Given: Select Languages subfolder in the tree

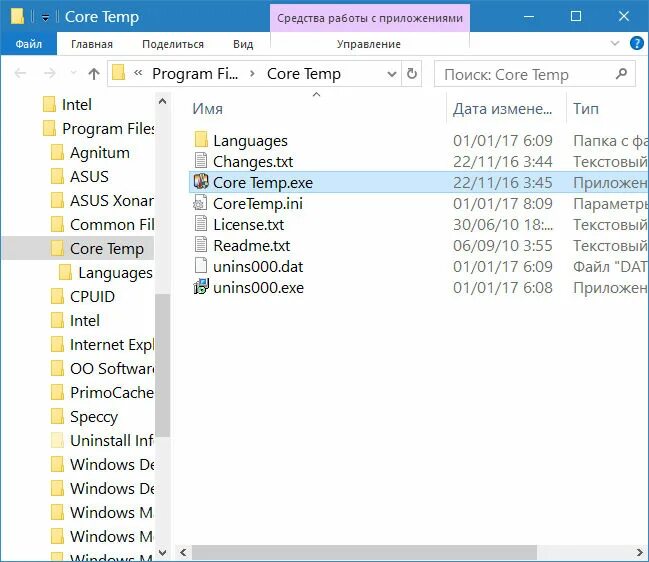Looking at the screenshot, I should [x=106, y=273].
